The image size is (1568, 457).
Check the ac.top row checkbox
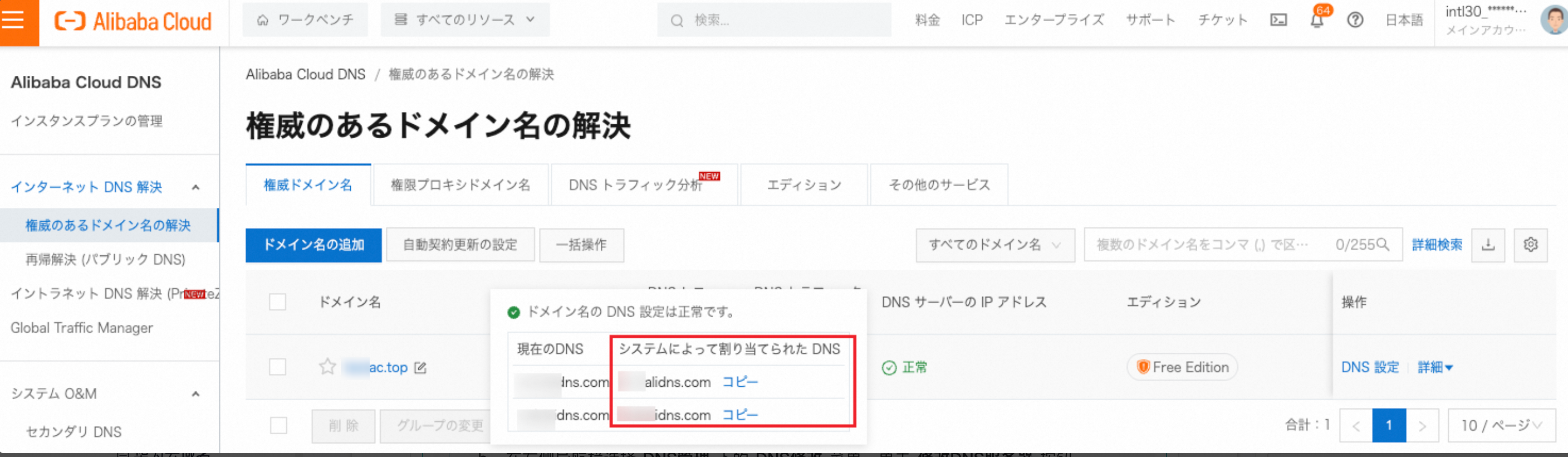point(277,367)
